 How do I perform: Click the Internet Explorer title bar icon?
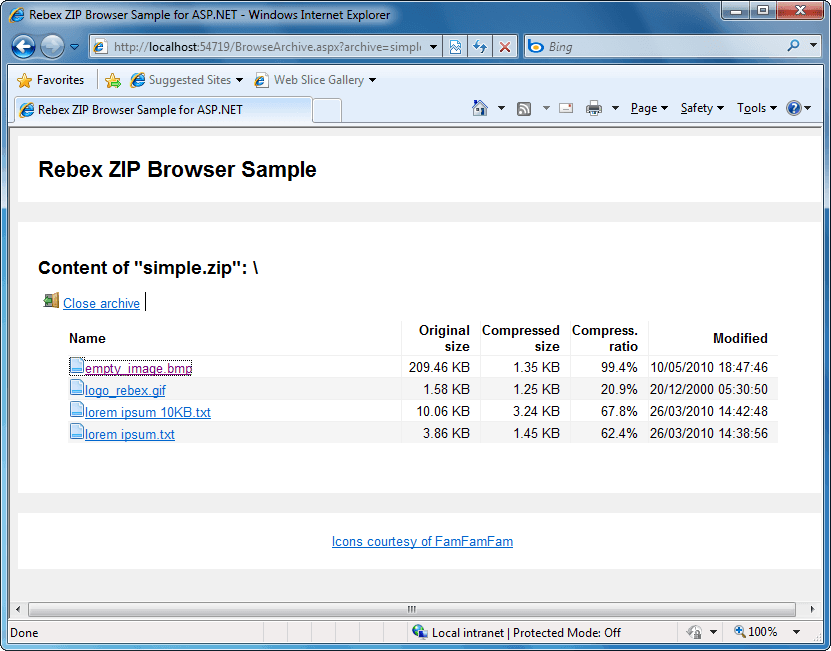(x=16, y=15)
